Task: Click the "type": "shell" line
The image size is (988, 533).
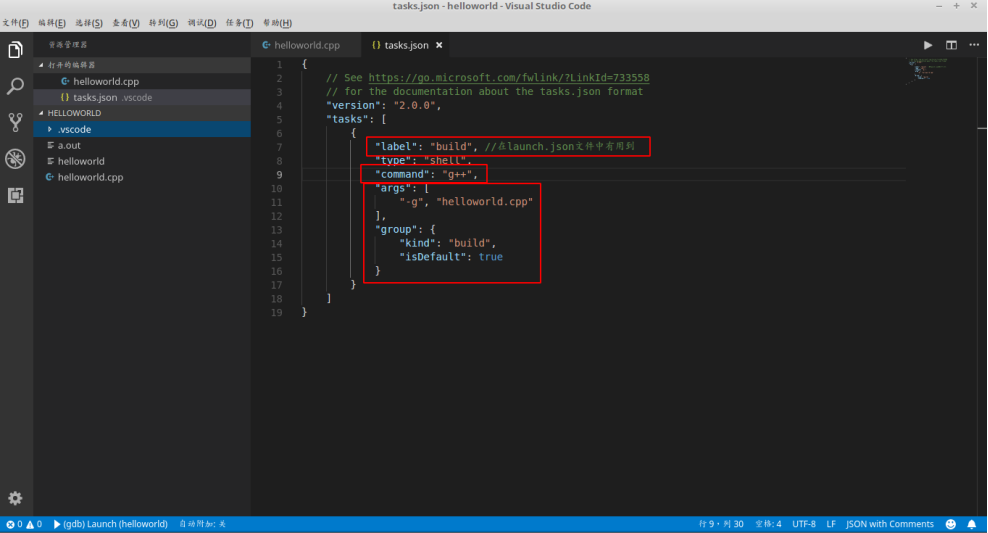Action: (423, 161)
